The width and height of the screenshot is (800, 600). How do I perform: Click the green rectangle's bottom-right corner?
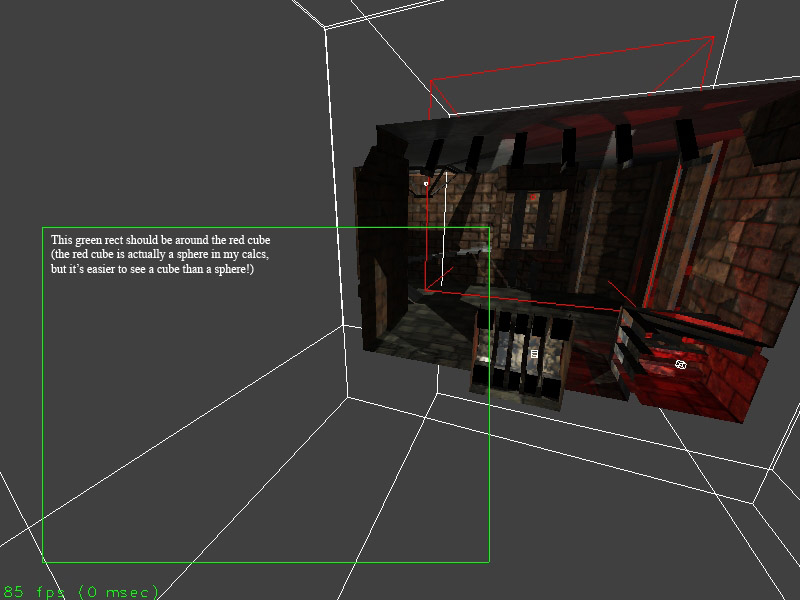coord(489,562)
